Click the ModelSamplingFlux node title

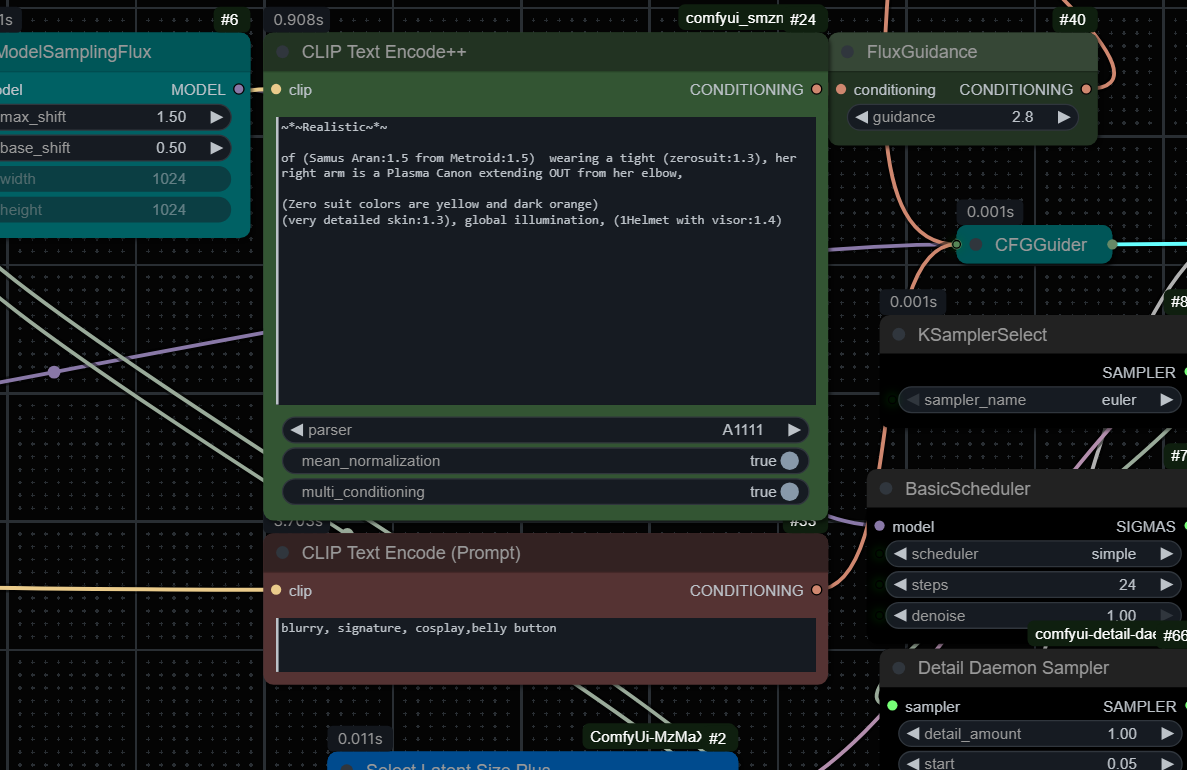(x=75, y=52)
